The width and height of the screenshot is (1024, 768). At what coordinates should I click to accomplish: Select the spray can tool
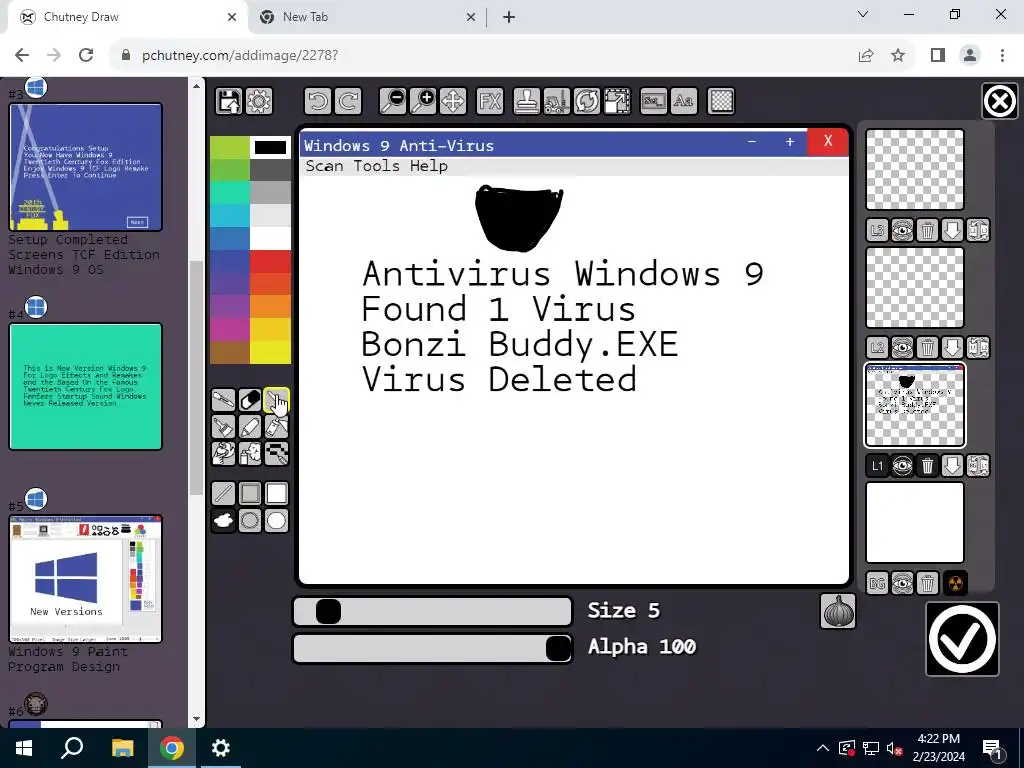(250, 453)
